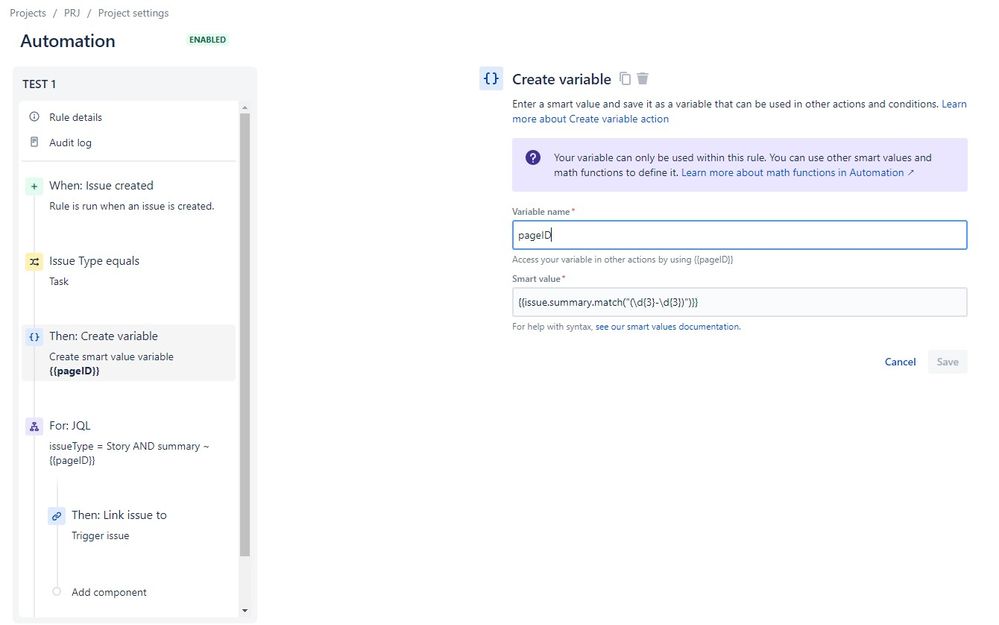Save the Create variable action

(x=946, y=362)
